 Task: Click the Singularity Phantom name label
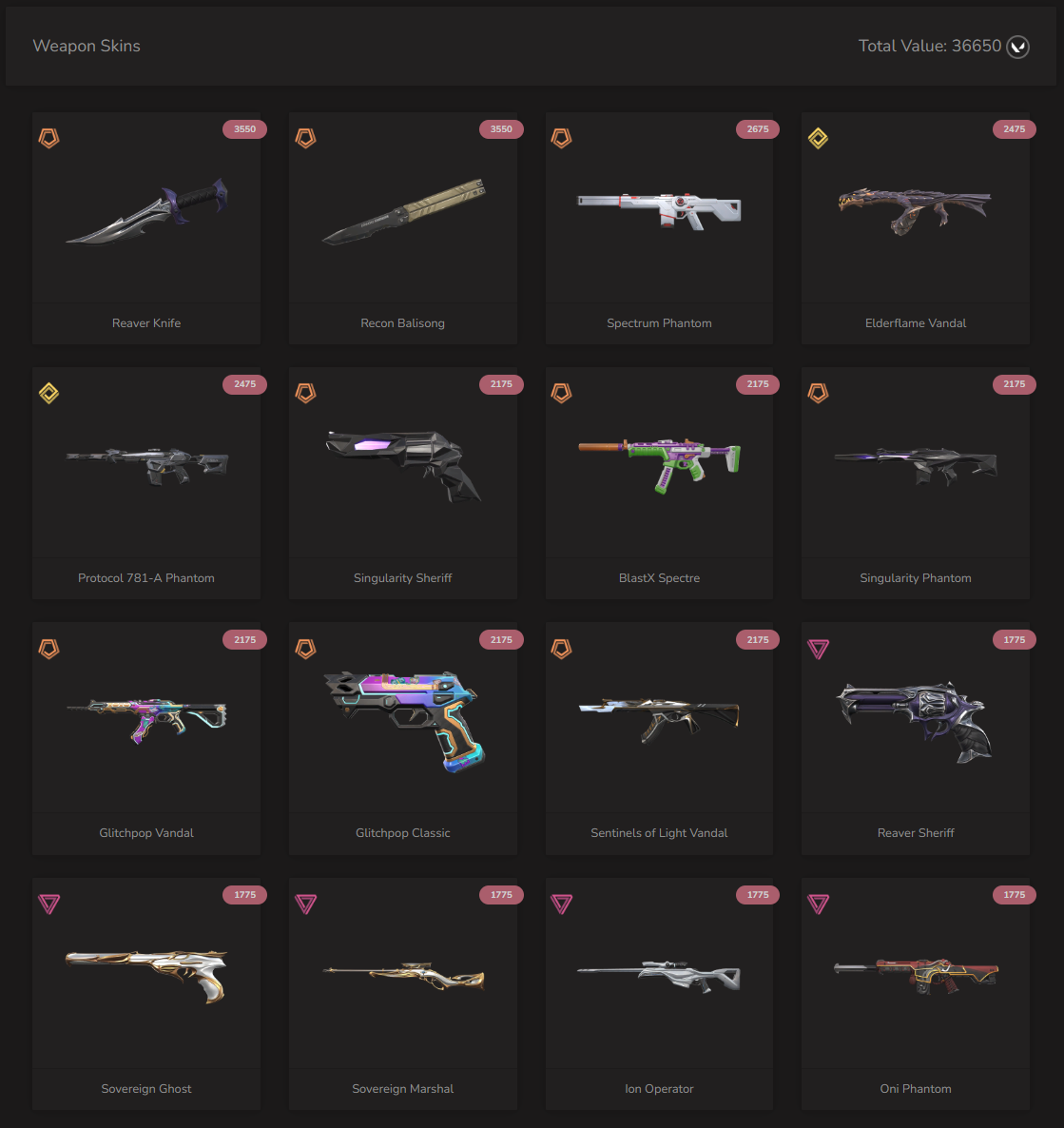pyautogui.click(x=916, y=578)
